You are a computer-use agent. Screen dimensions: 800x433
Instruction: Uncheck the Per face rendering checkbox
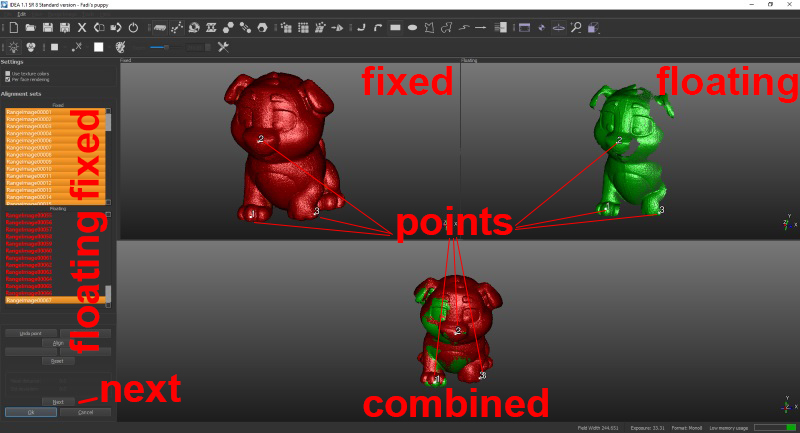pyautogui.click(x=8, y=80)
